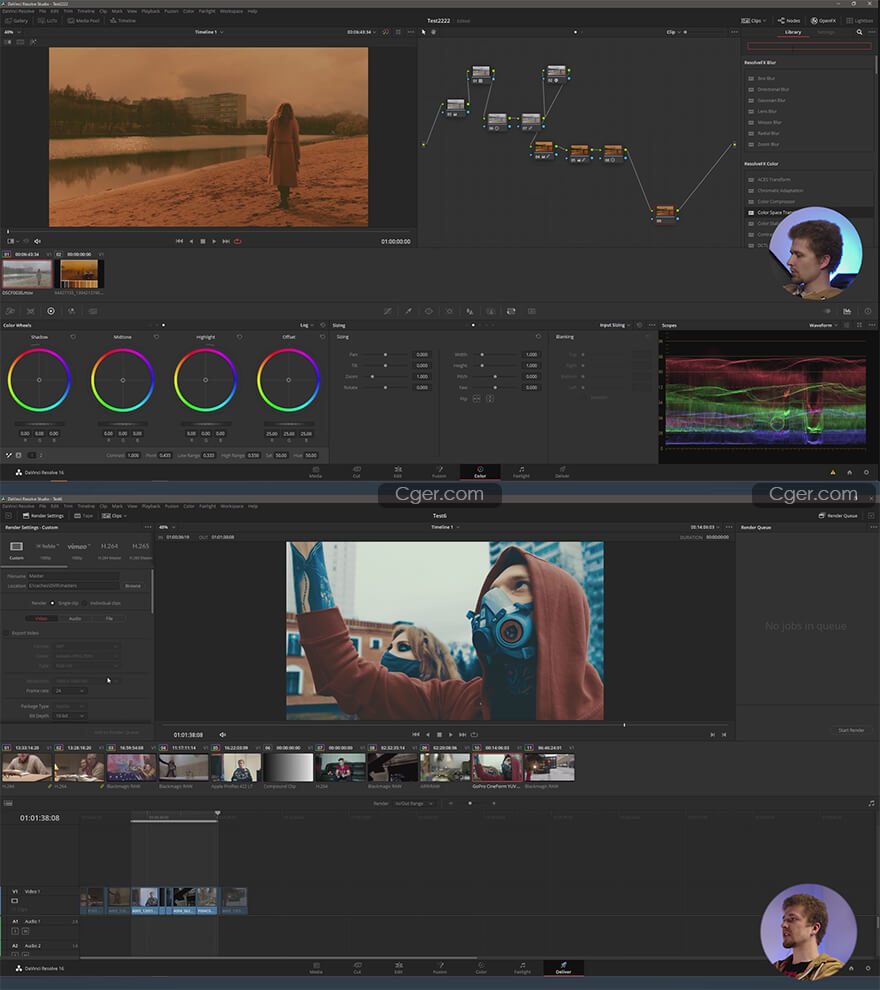This screenshot has width=880, height=990.
Task: Click the selection arrow tool in node editor
Action: point(424,32)
